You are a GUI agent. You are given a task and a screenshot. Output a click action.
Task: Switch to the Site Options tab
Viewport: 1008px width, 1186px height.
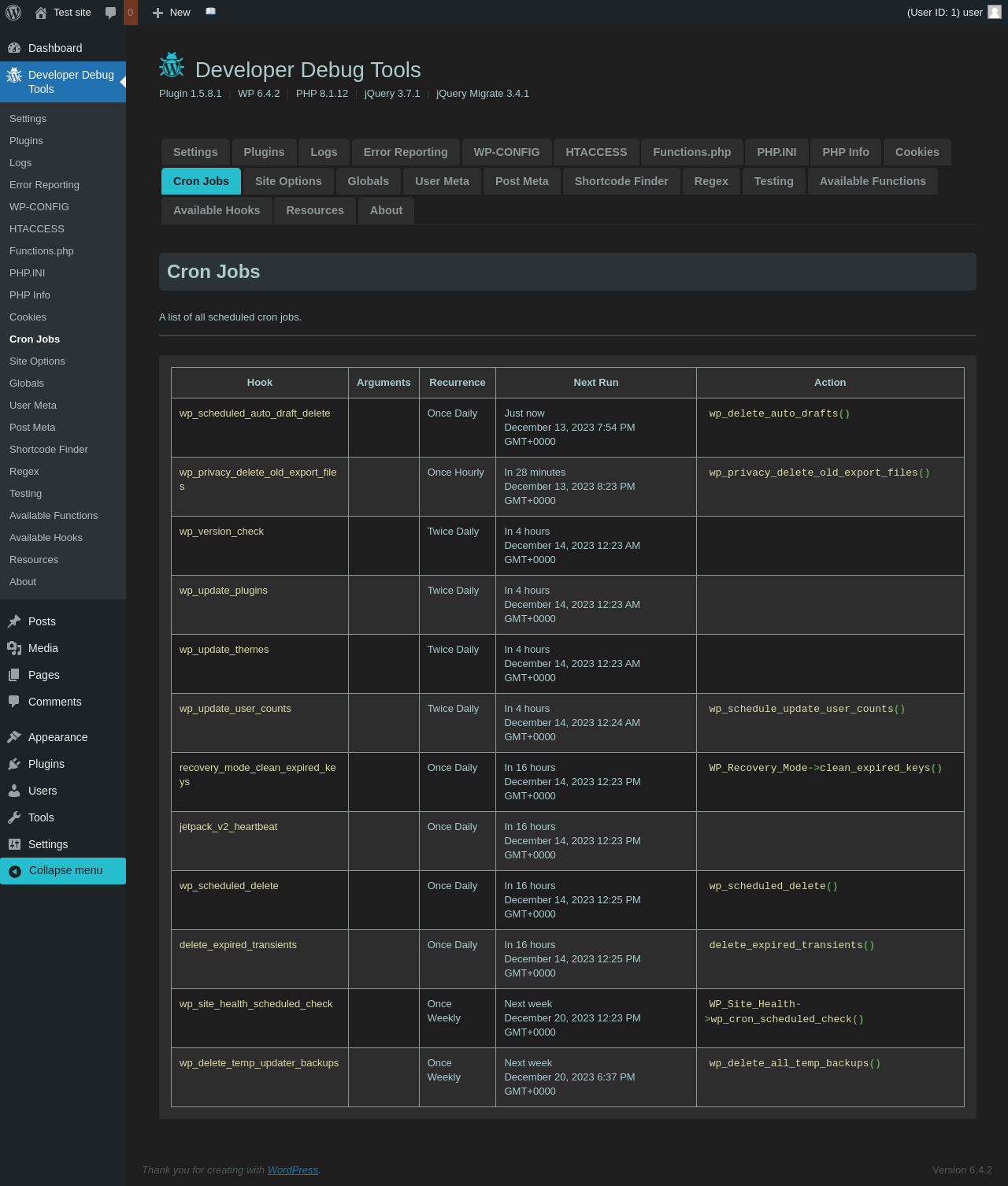tap(288, 181)
